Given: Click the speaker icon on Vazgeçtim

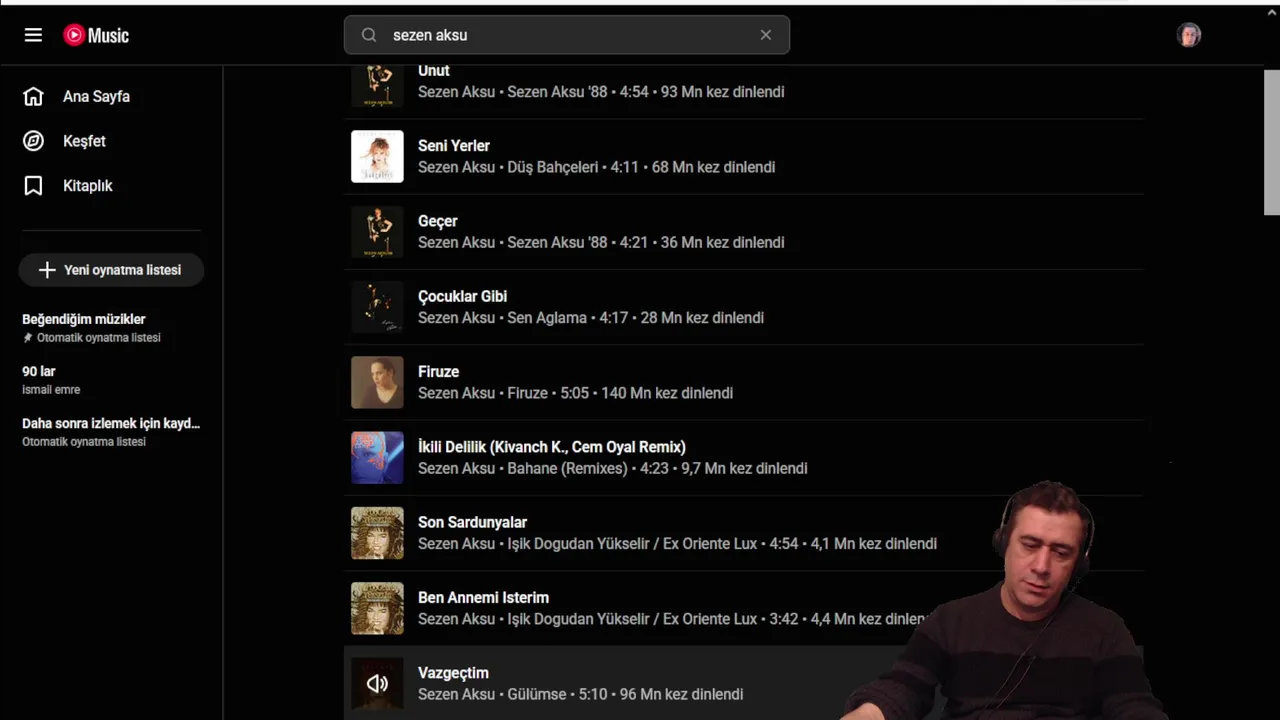Looking at the screenshot, I should pos(377,684).
